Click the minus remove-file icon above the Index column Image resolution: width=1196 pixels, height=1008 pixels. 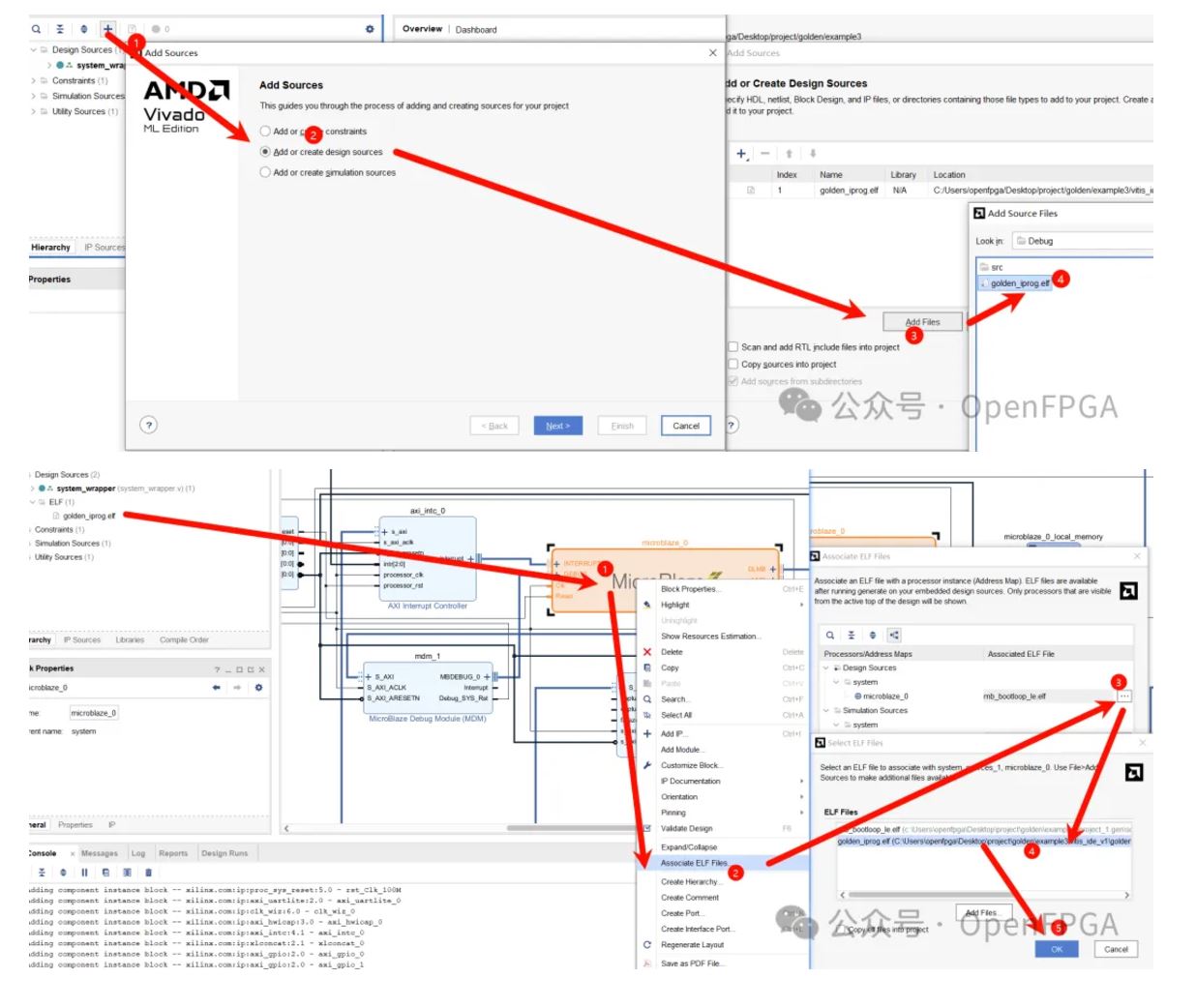pos(764,153)
